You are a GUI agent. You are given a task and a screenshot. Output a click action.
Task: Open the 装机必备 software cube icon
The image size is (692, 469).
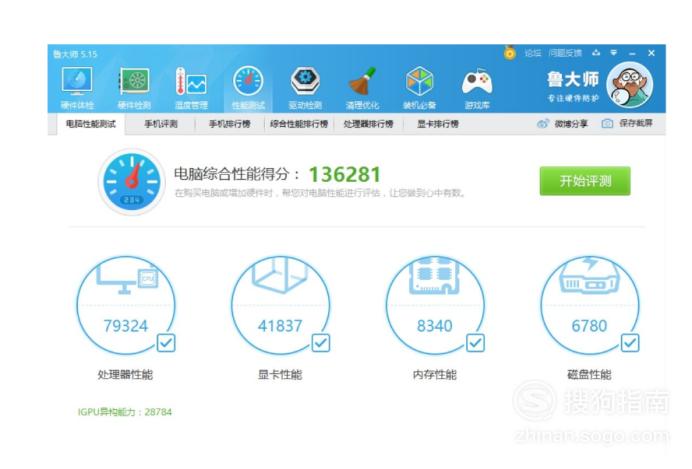[x=419, y=81]
